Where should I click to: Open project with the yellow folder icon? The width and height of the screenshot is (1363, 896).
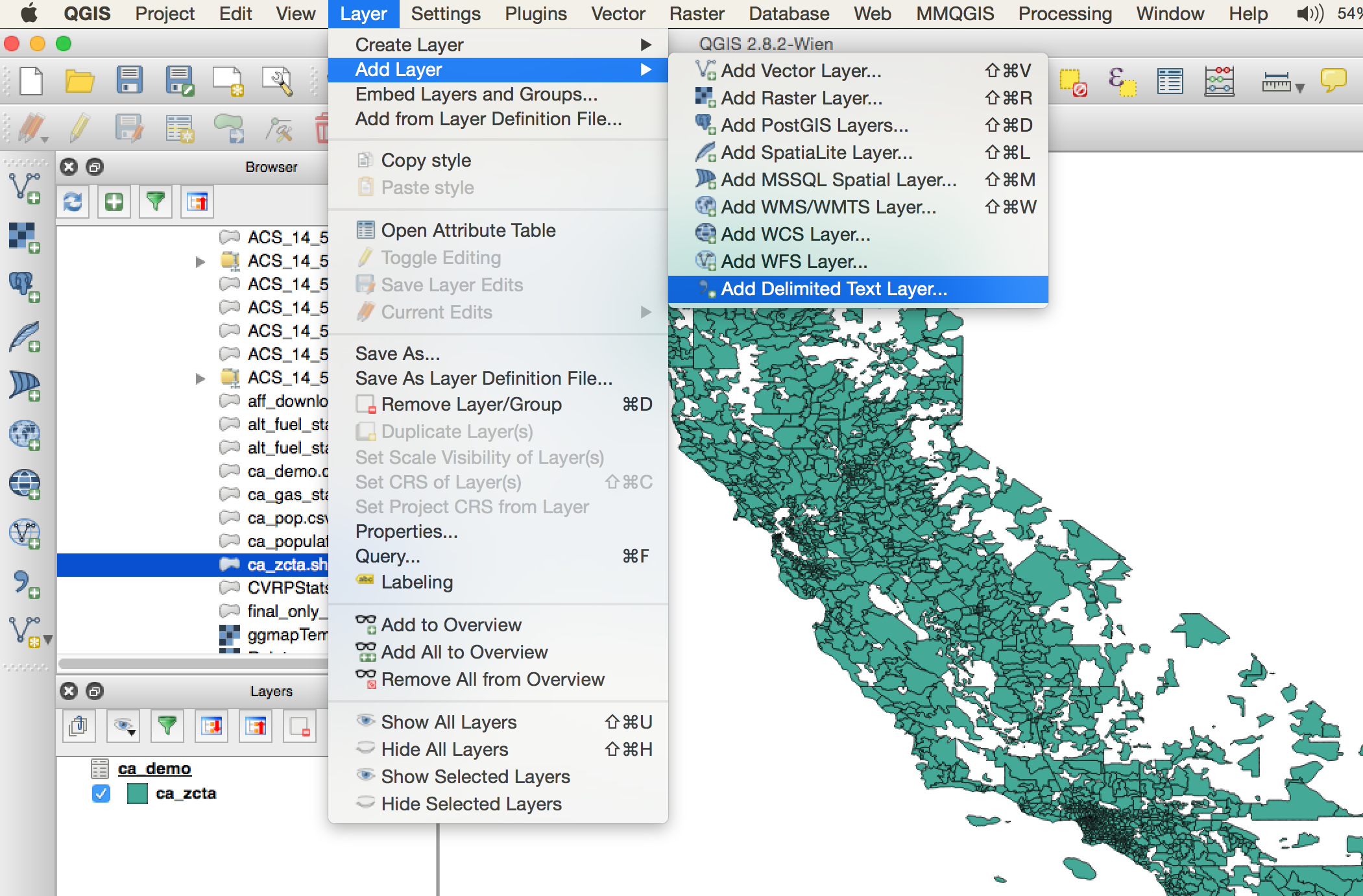coord(80,81)
